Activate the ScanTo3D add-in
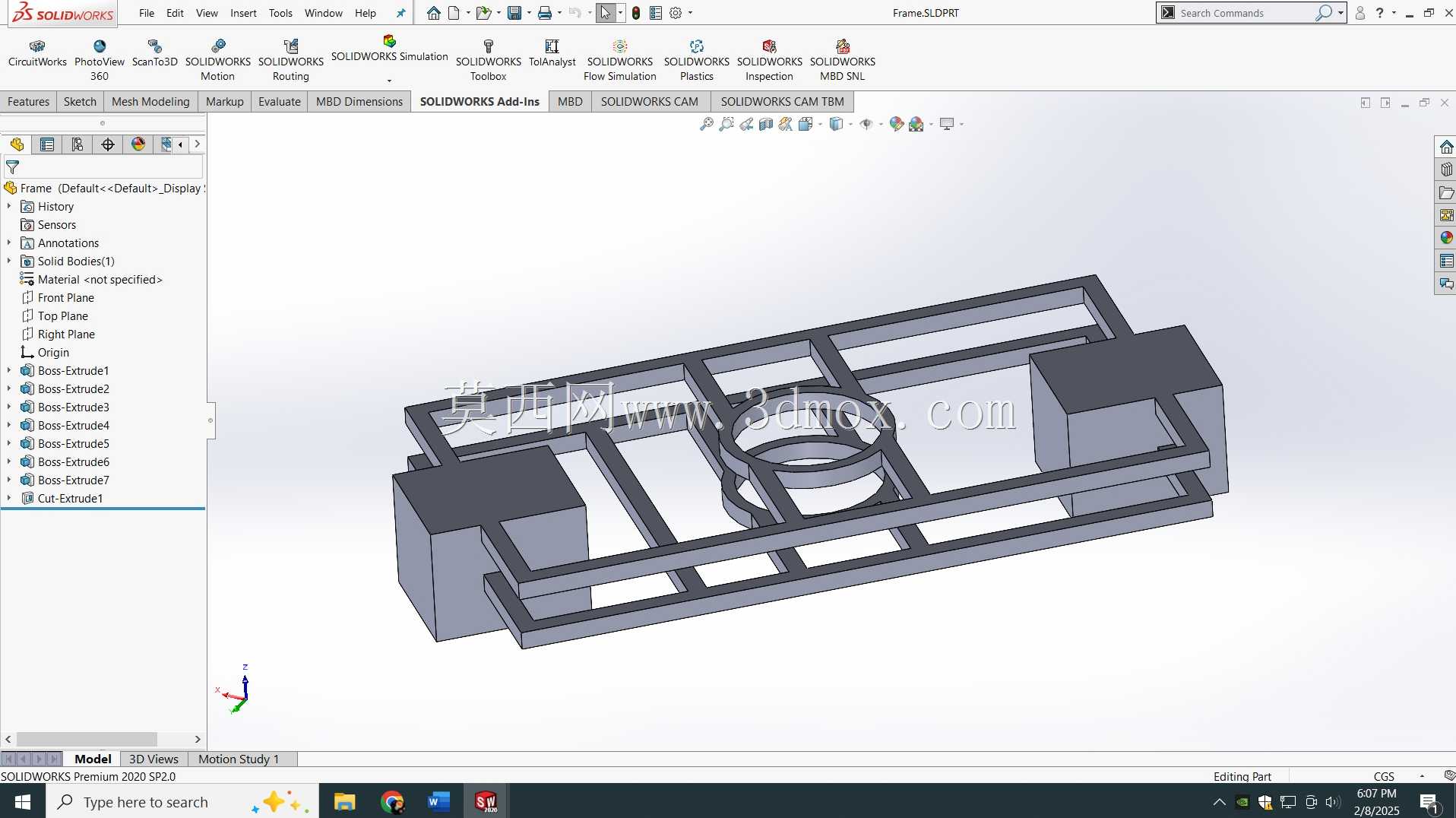The height and width of the screenshot is (818, 1456). click(x=154, y=53)
